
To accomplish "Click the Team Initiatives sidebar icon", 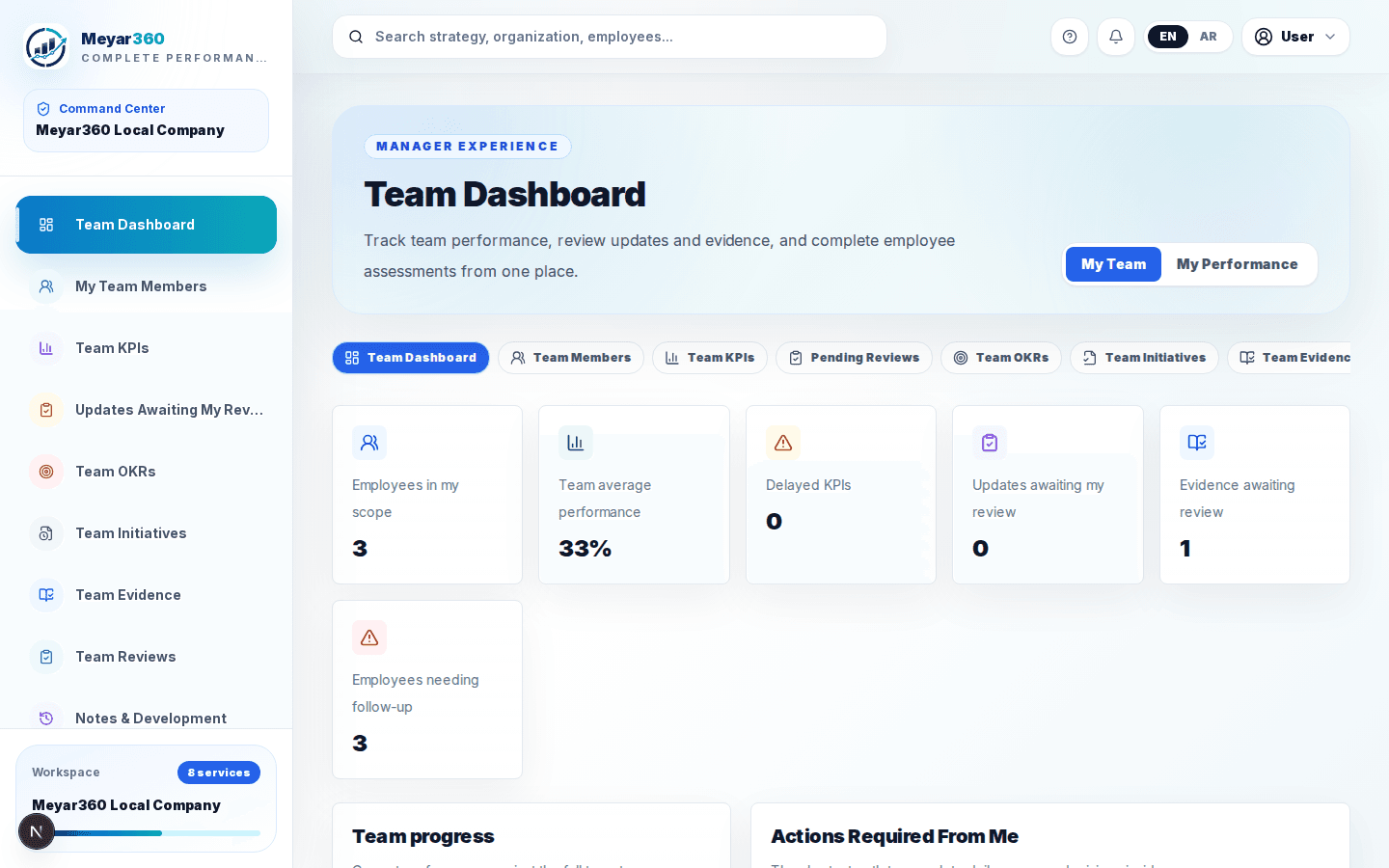I will tap(46, 533).
